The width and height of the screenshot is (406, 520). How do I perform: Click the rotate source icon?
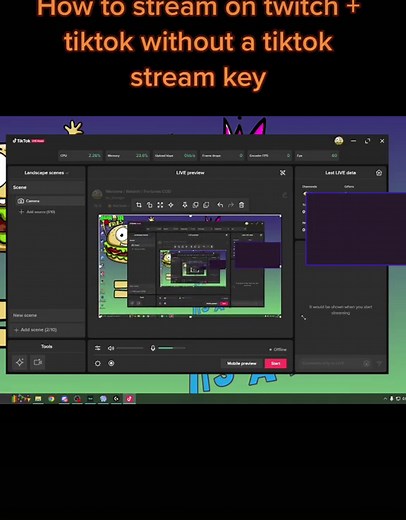[x=150, y=205]
